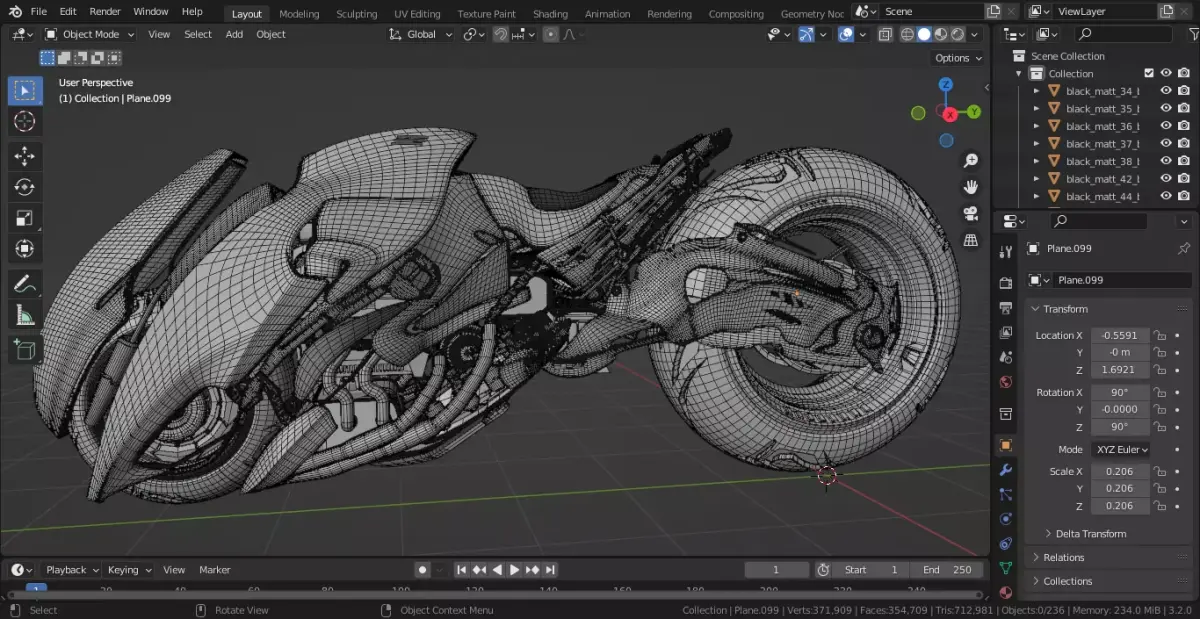
Task: Toggle camera view in viewport
Action: coord(969,214)
